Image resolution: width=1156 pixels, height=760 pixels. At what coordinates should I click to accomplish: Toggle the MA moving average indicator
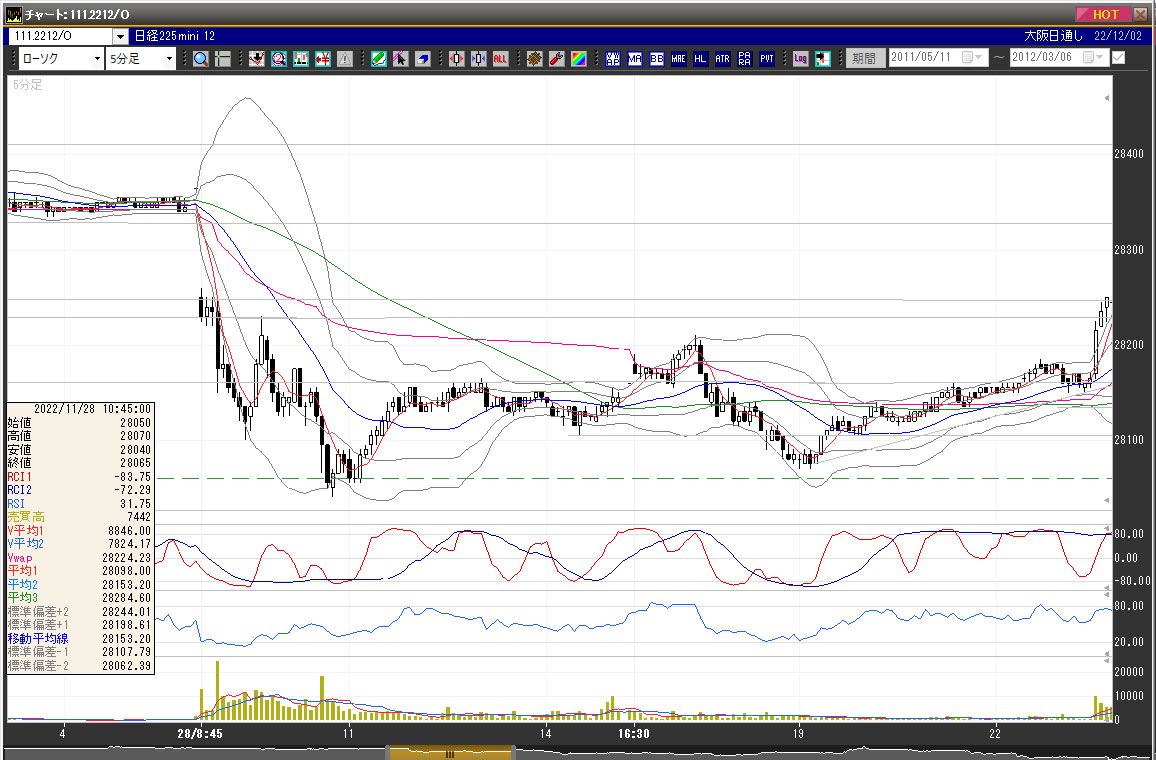coord(635,59)
